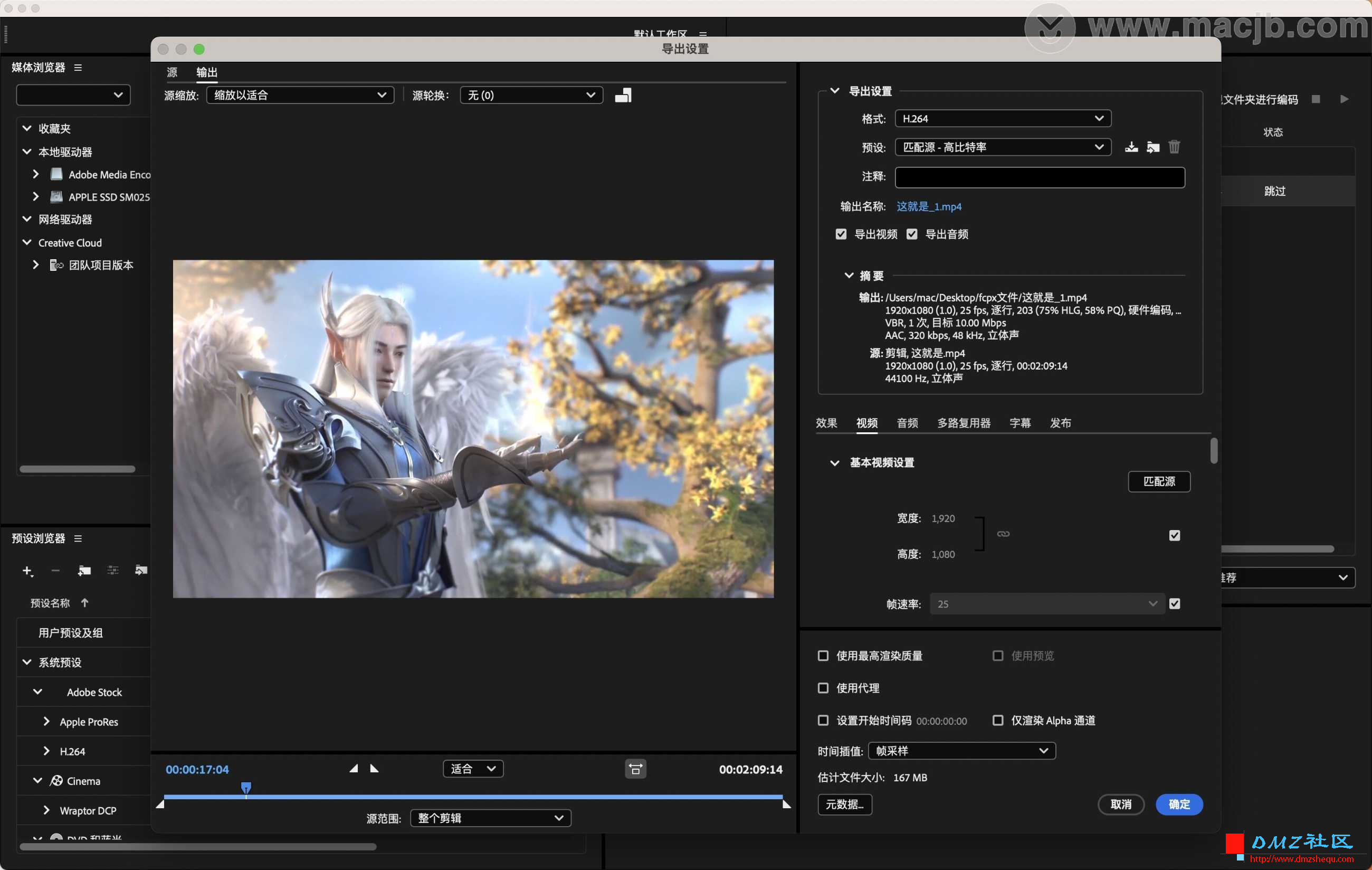Open the Preset Browser panel menu
Screen dimensions: 1372x870
[78, 539]
